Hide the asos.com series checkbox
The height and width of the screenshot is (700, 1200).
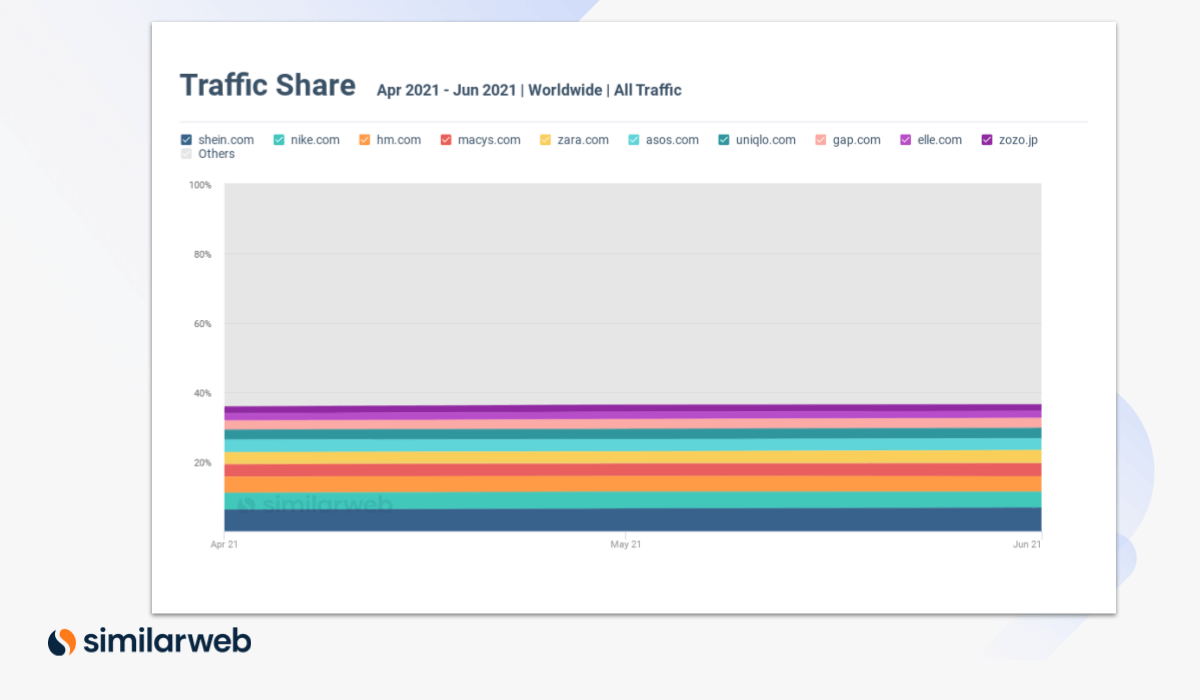point(634,140)
